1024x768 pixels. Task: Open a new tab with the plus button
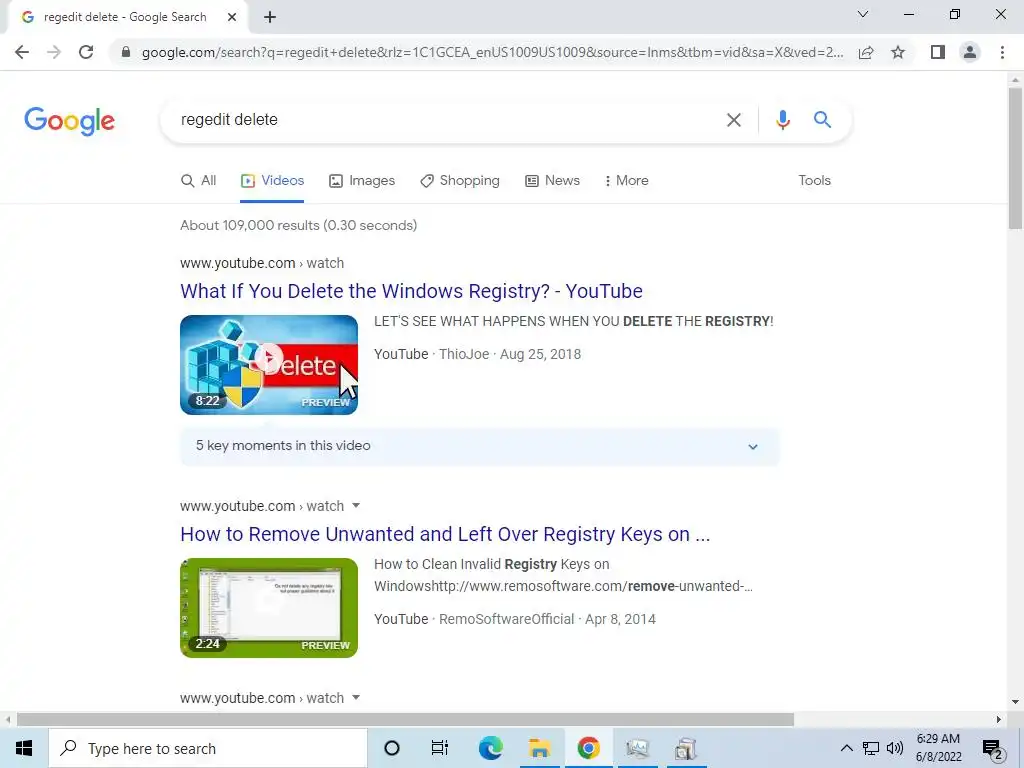(270, 18)
